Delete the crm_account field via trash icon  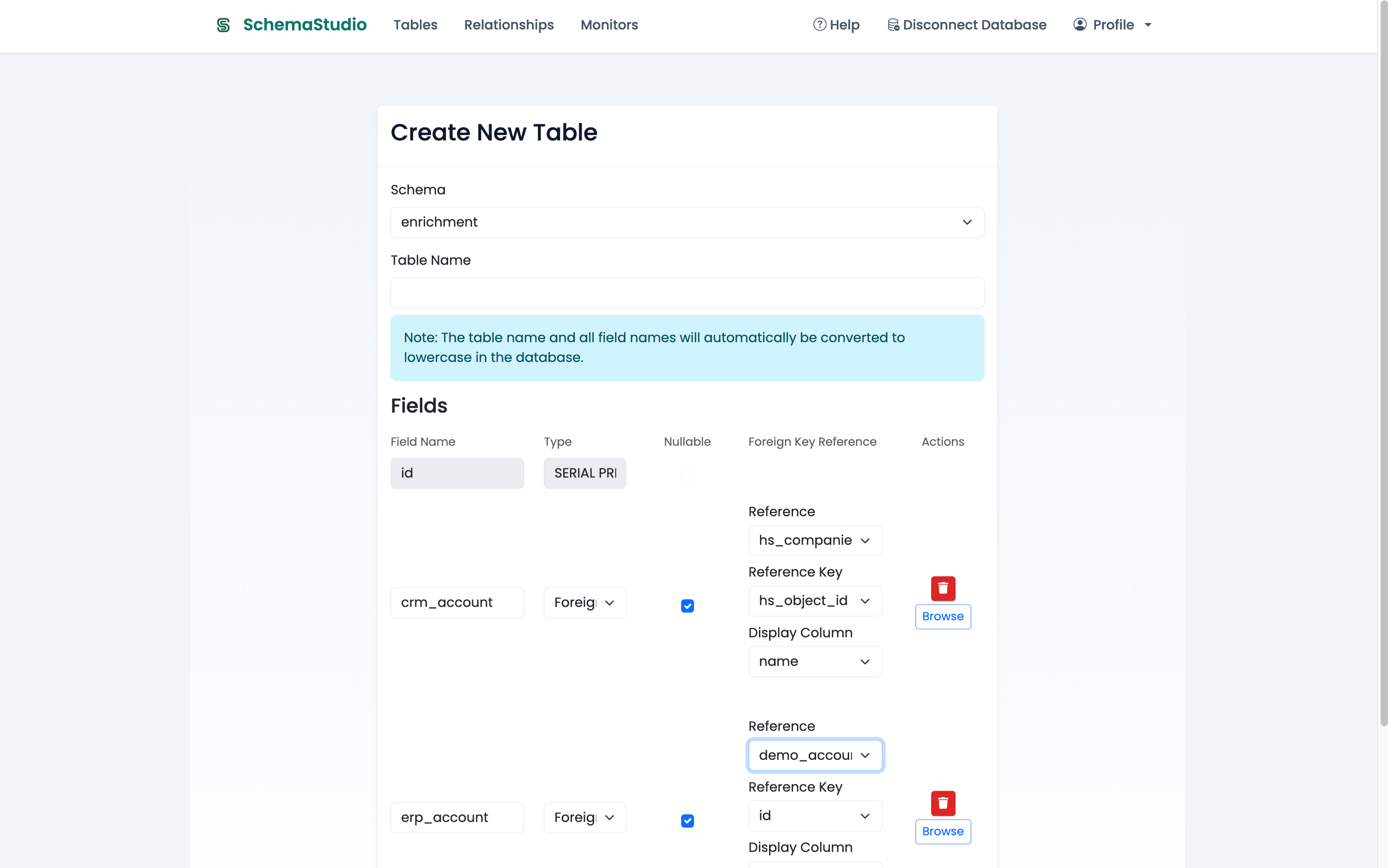pyautogui.click(x=943, y=588)
